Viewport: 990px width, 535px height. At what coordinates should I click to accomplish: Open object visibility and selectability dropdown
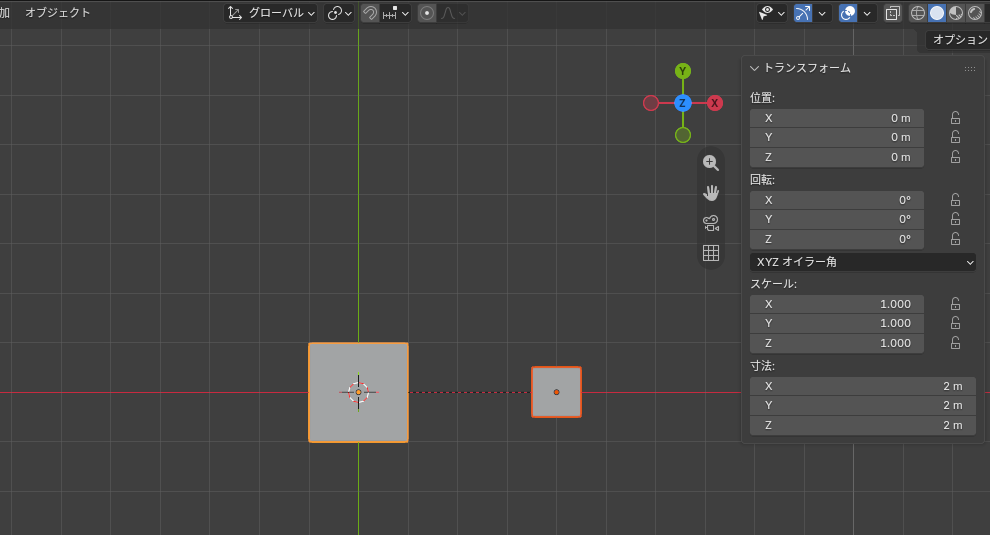pos(772,13)
